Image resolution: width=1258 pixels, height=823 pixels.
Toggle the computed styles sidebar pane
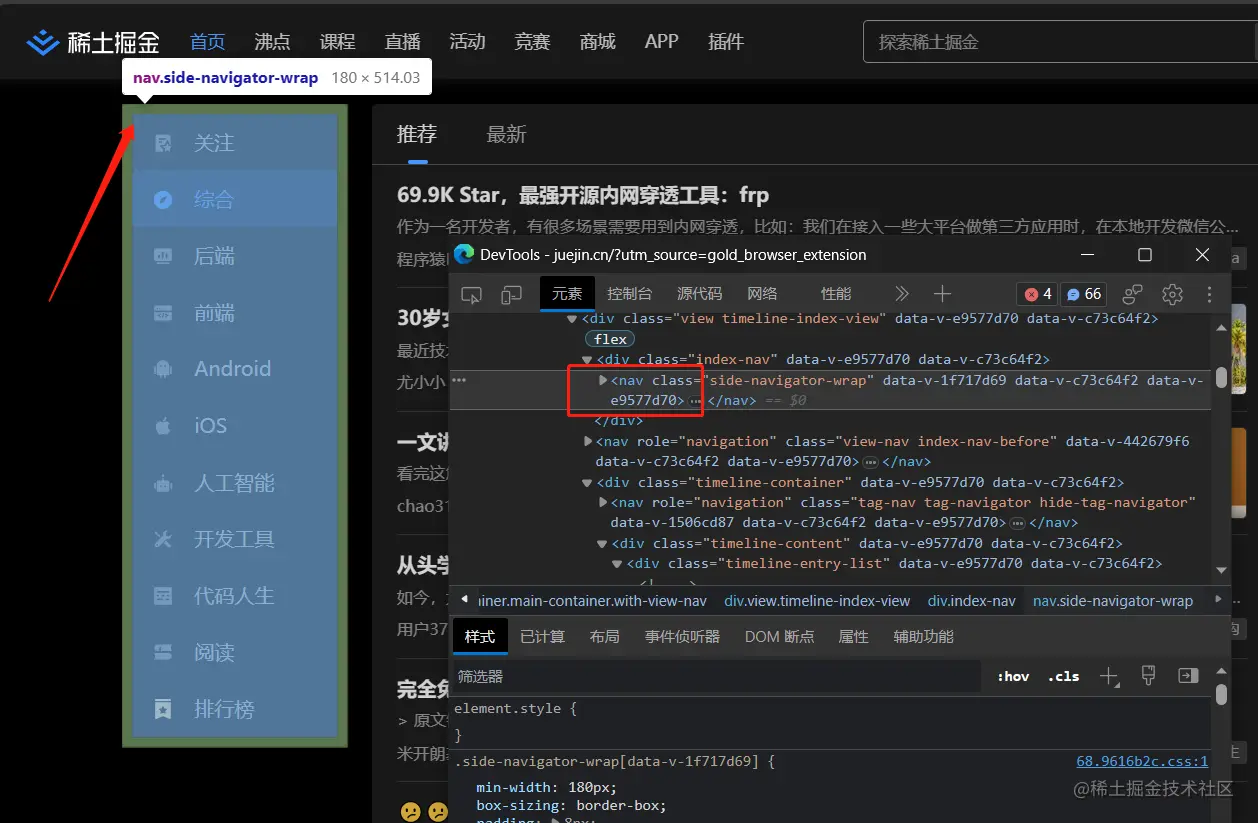(x=1188, y=676)
